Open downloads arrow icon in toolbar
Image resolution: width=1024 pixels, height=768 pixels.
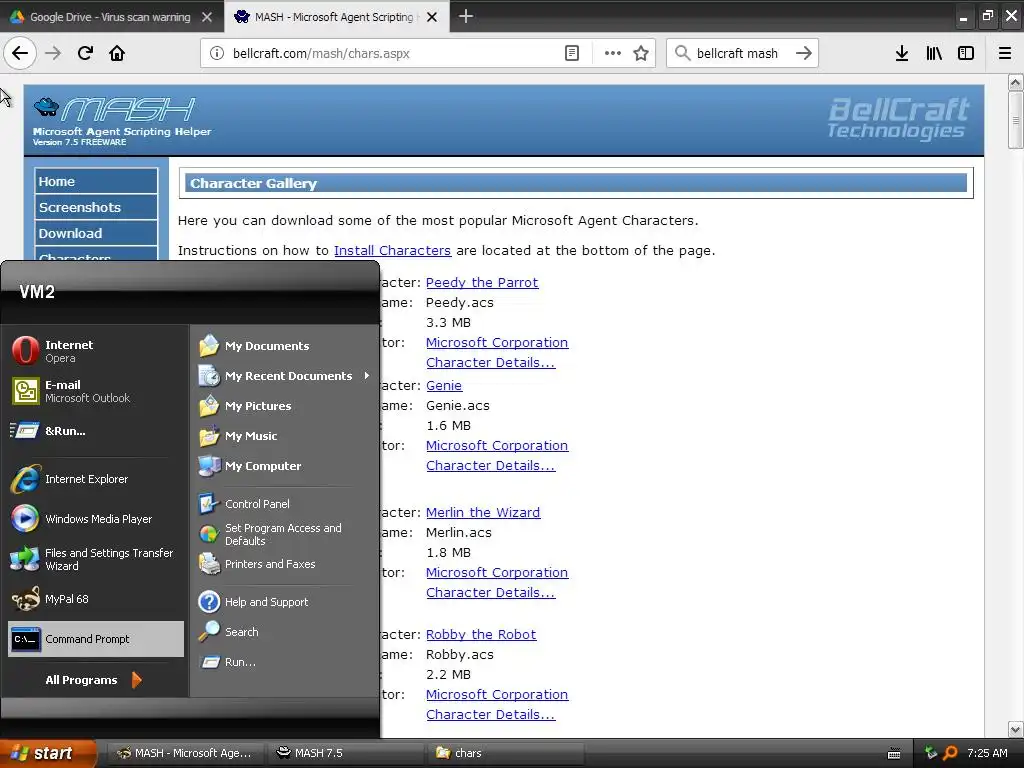point(902,54)
